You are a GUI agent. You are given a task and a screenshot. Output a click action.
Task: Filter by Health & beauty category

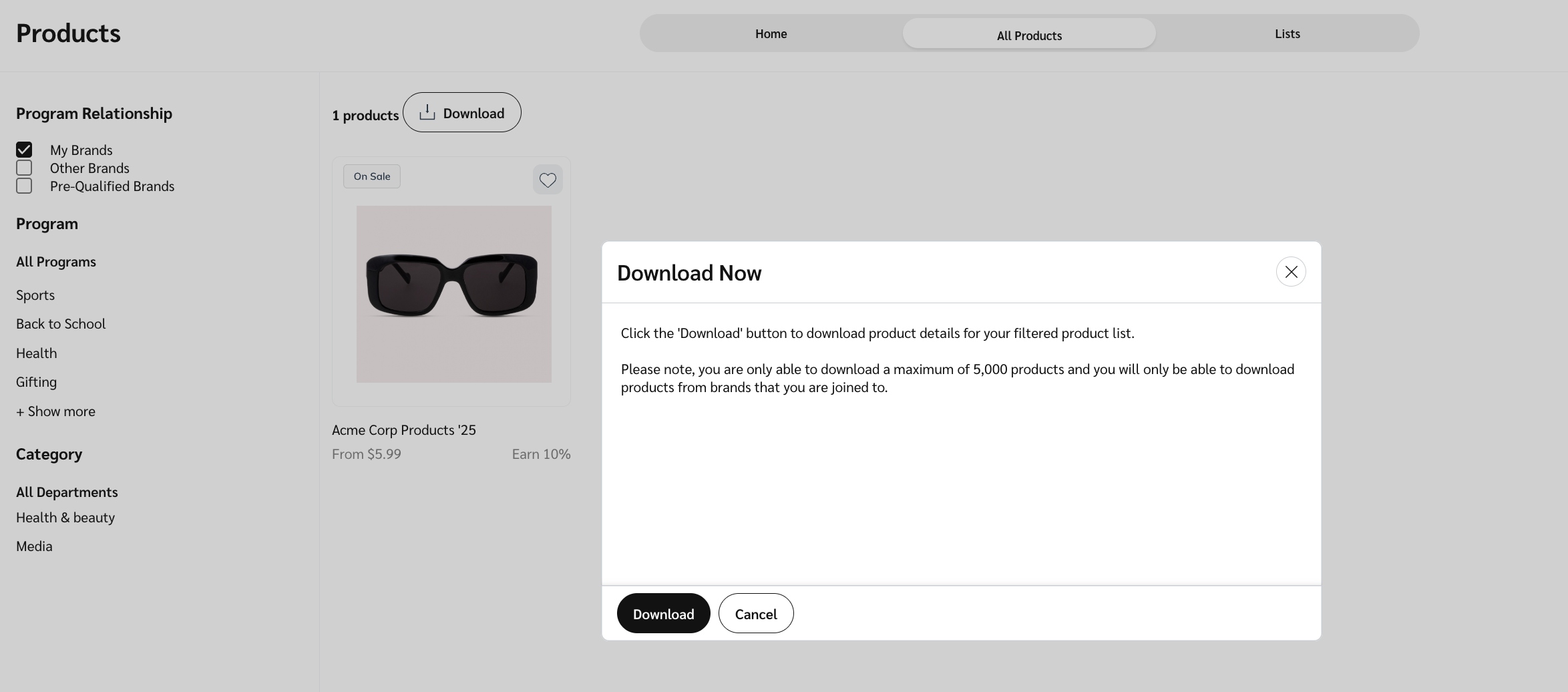click(x=65, y=518)
